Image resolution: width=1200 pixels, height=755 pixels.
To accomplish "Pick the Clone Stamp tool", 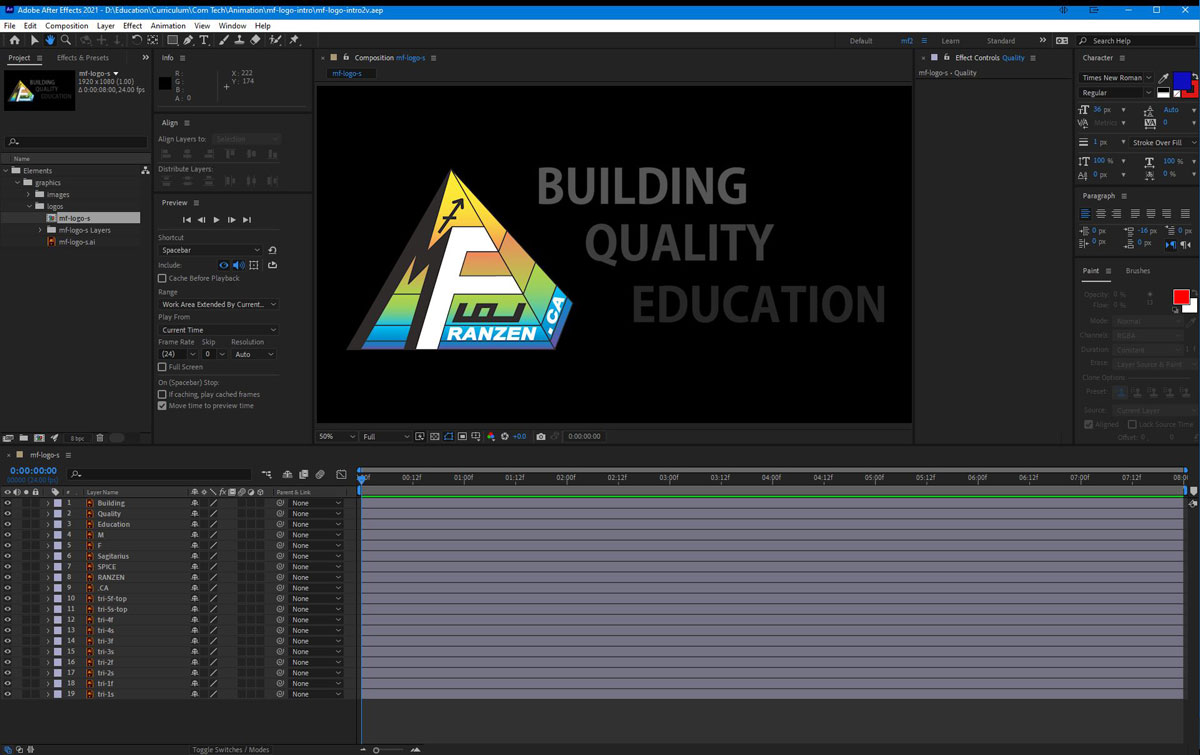I will click(x=239, y=40).
